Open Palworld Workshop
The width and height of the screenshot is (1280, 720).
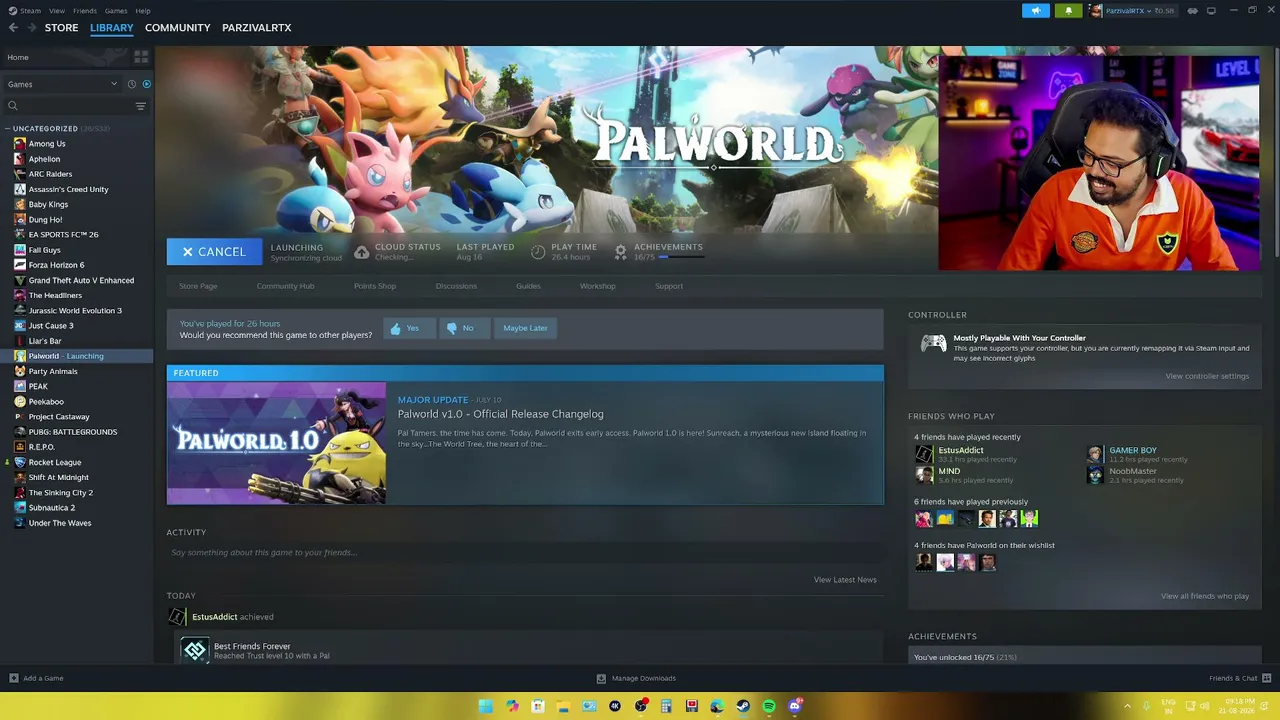[598, 286]
